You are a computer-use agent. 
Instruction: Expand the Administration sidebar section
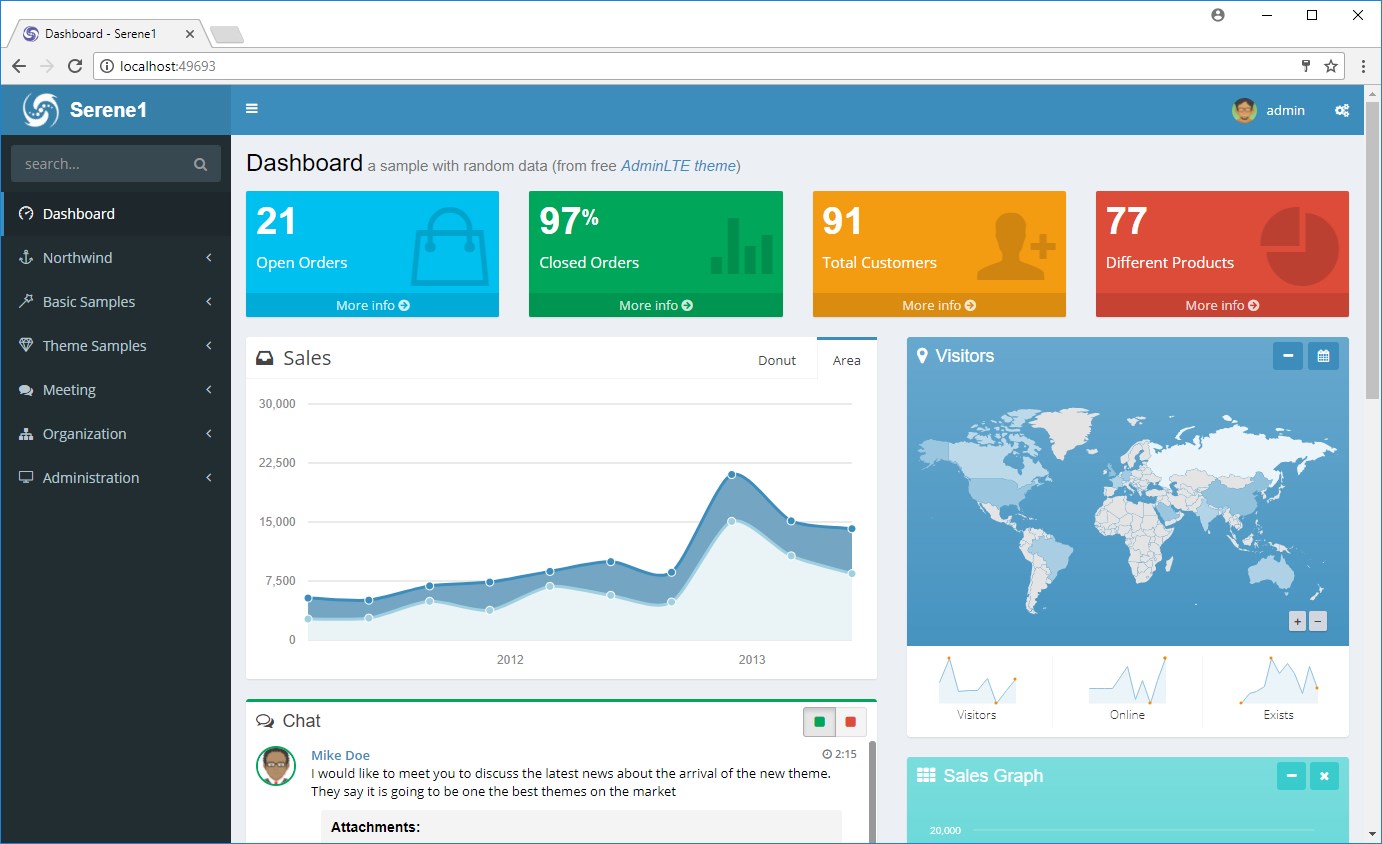click(x=116, y=478)
